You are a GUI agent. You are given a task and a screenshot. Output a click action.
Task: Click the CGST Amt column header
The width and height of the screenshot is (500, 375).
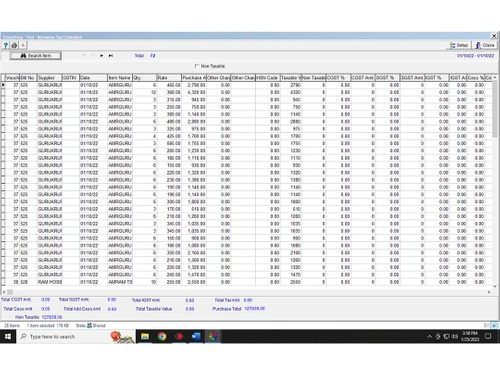click(x=363, y=78)
